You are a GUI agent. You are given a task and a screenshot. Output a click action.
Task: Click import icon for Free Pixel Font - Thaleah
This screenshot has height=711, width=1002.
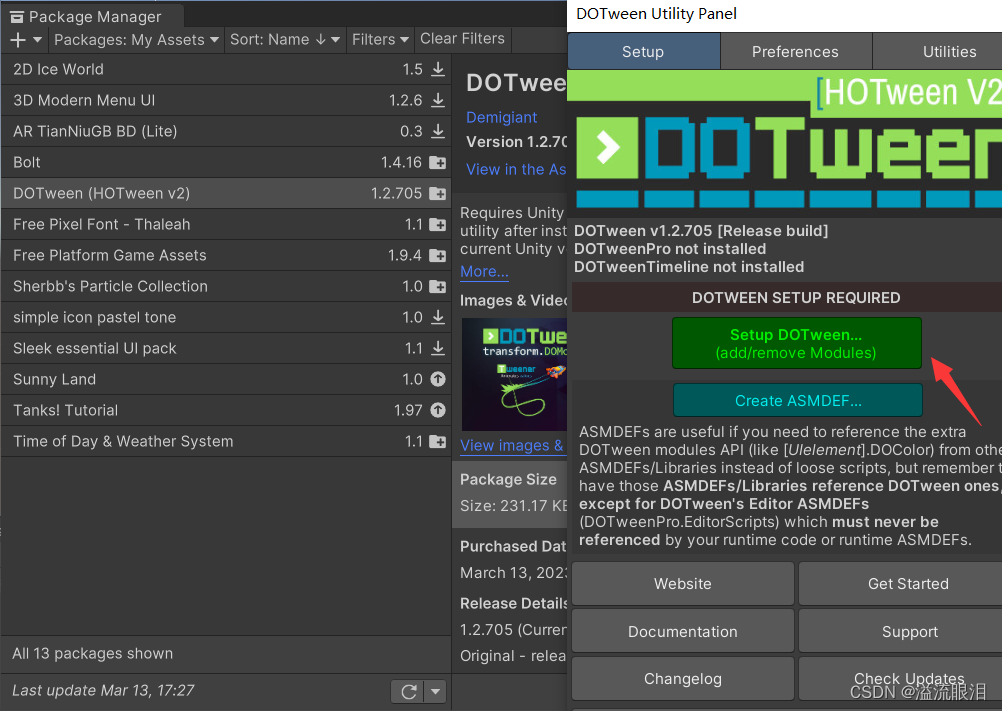click(x=438, y=224)
